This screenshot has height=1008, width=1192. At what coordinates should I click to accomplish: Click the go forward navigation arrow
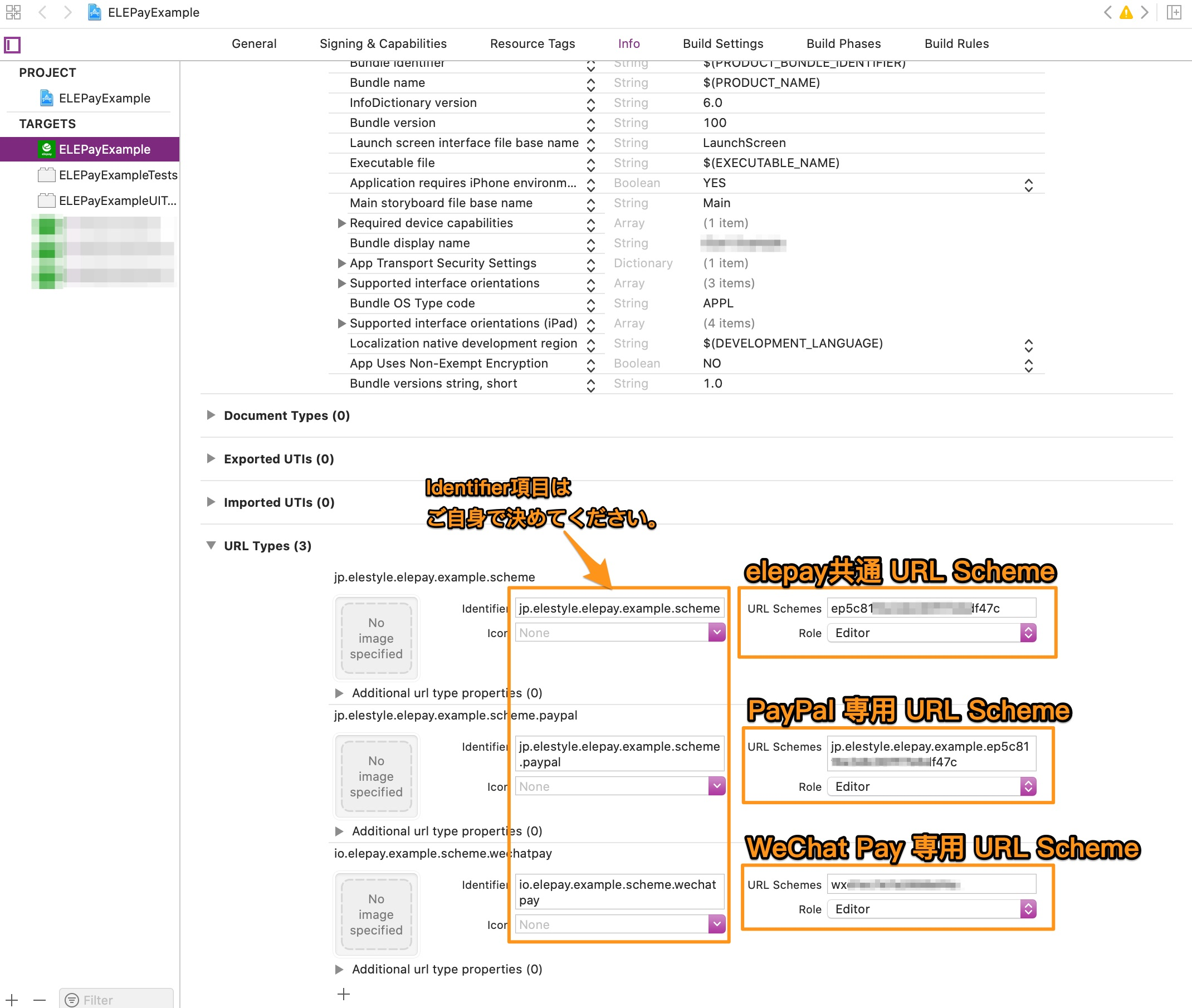click(68, 12)
